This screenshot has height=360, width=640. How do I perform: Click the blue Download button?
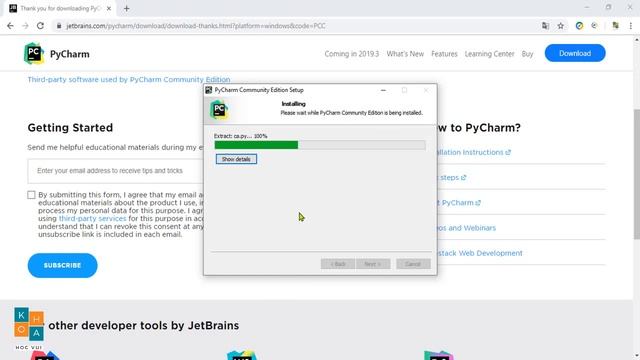[x=575, y=53]
